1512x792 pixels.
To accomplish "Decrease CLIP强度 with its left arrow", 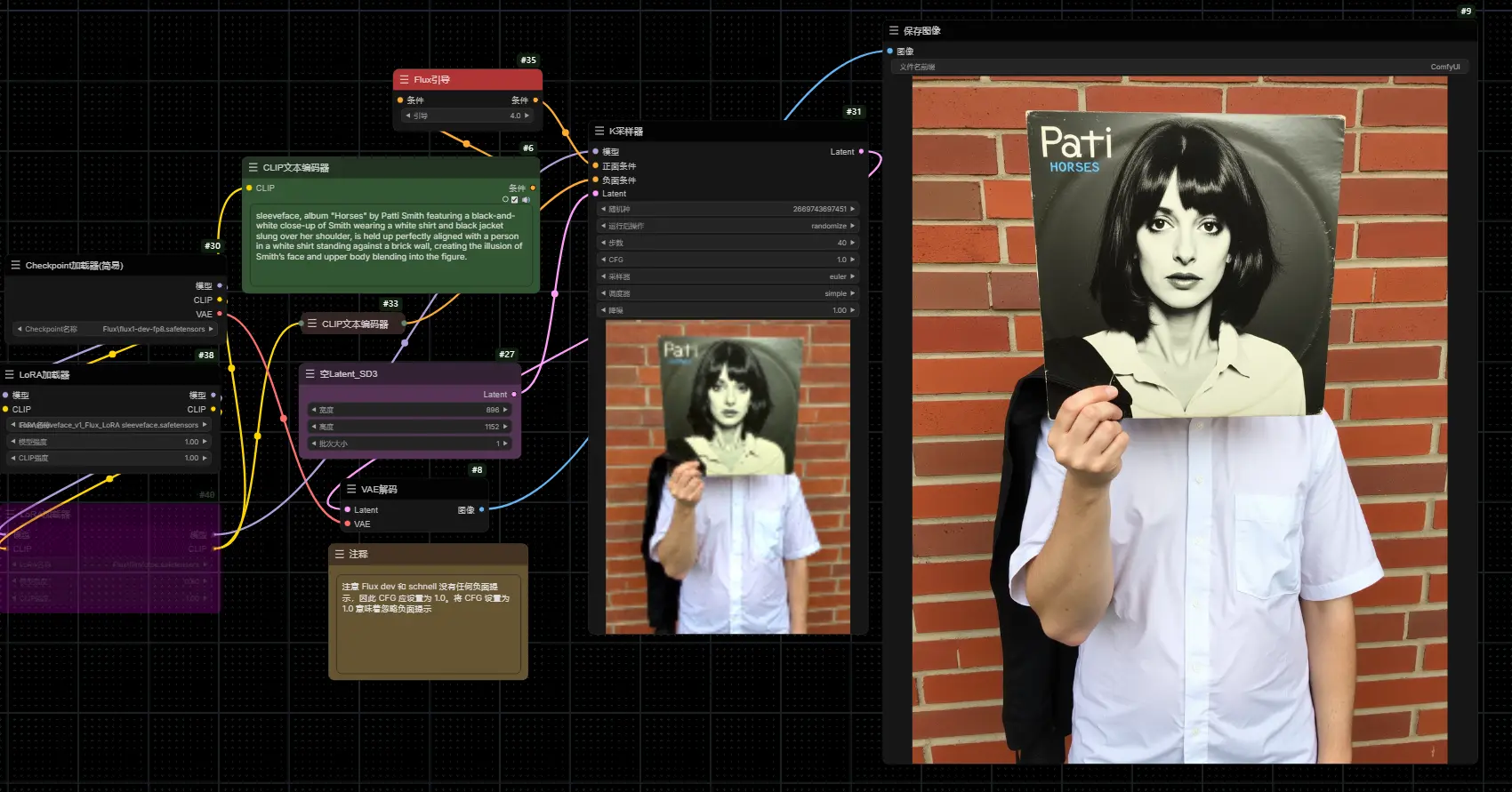I will [12, 459].
